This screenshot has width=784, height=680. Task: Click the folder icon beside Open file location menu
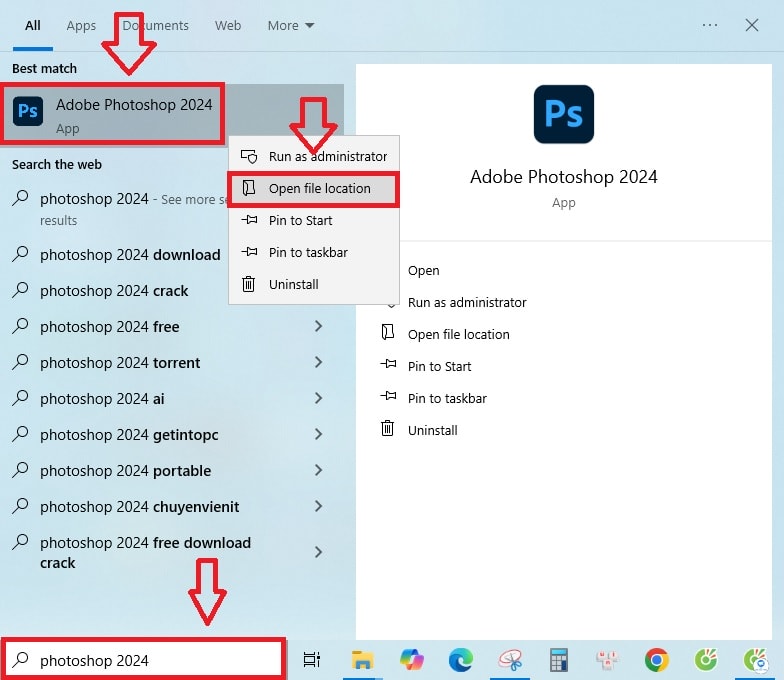[249, 188]
